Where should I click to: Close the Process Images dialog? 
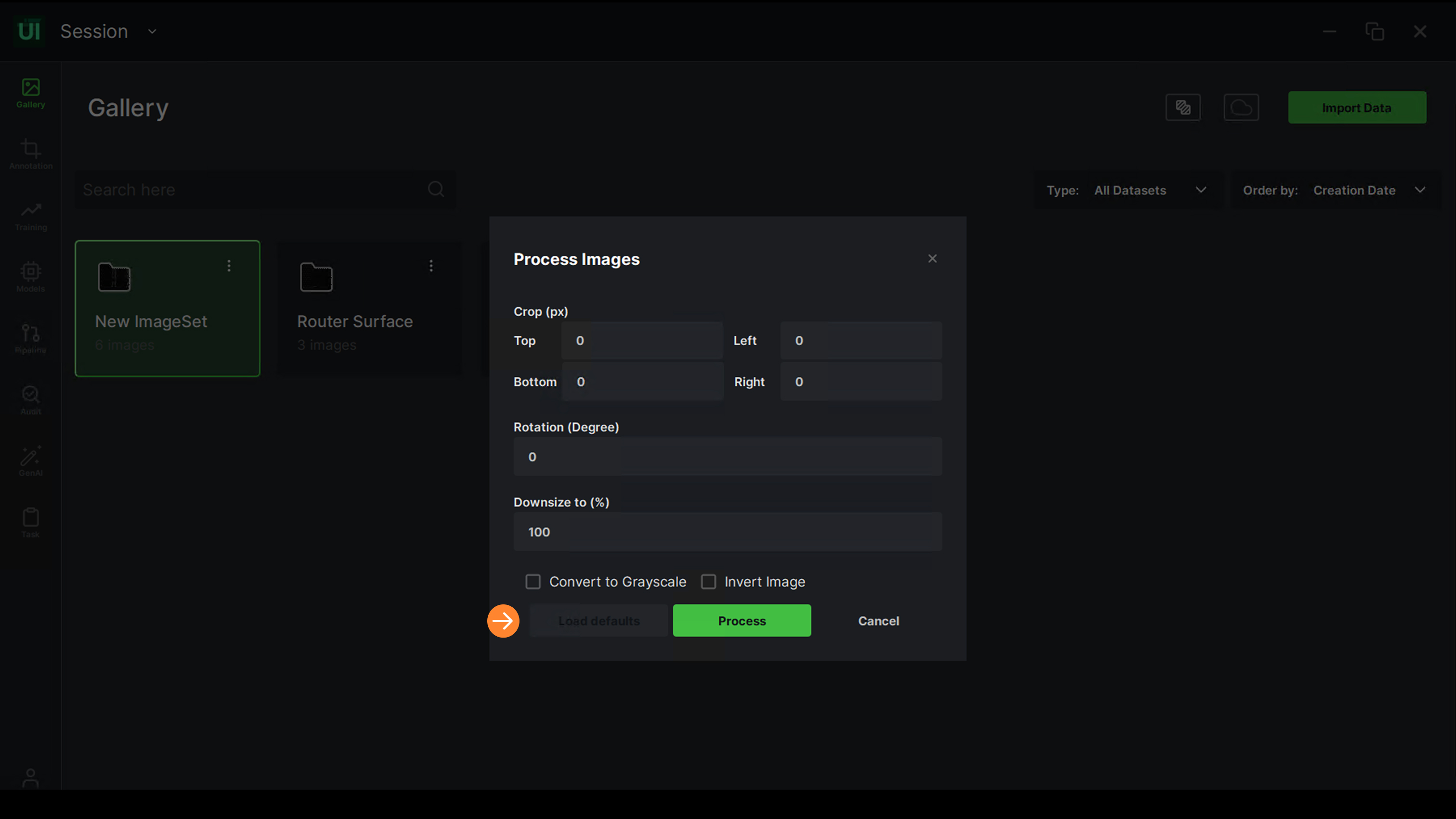(932, 259)
